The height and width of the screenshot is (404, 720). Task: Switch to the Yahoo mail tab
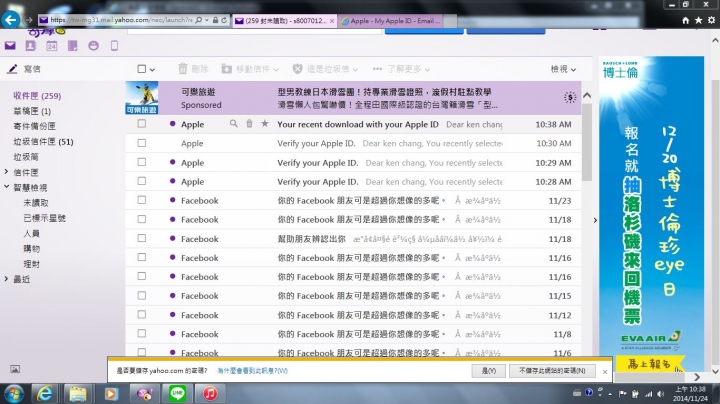pyautogui.click(x=285, y=21)
